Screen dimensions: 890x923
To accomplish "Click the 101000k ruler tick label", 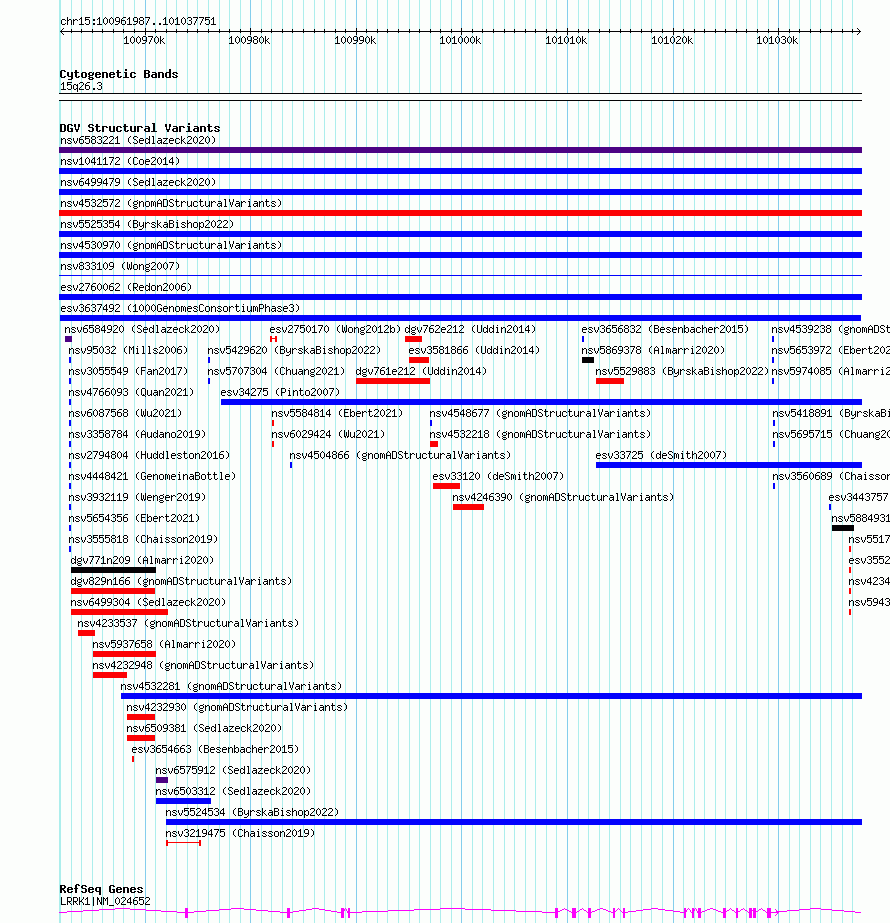I will click(460, 41).
